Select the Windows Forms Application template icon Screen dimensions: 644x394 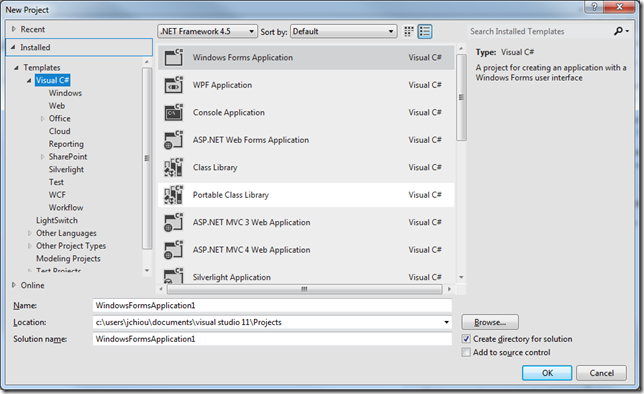[x=174, y=58]
